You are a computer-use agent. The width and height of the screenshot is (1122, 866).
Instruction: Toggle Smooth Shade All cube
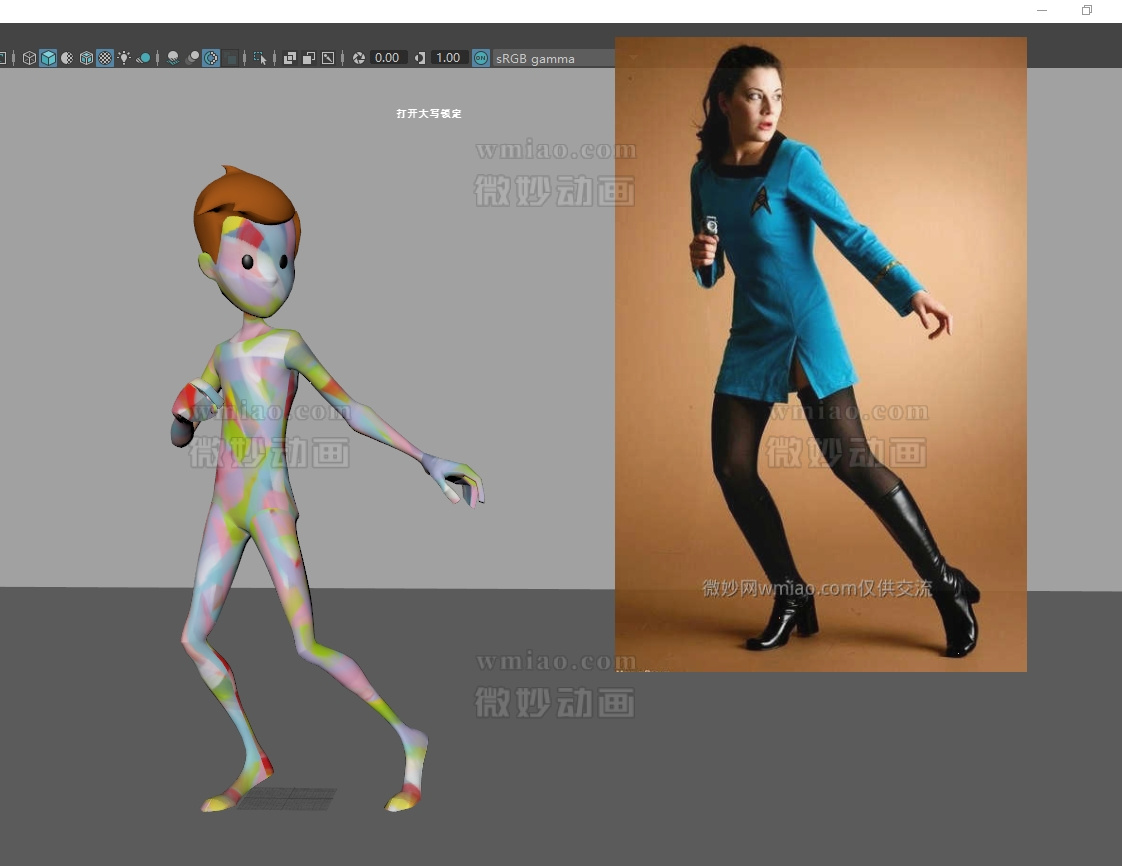pyautogui.click(x=48, y=58)
